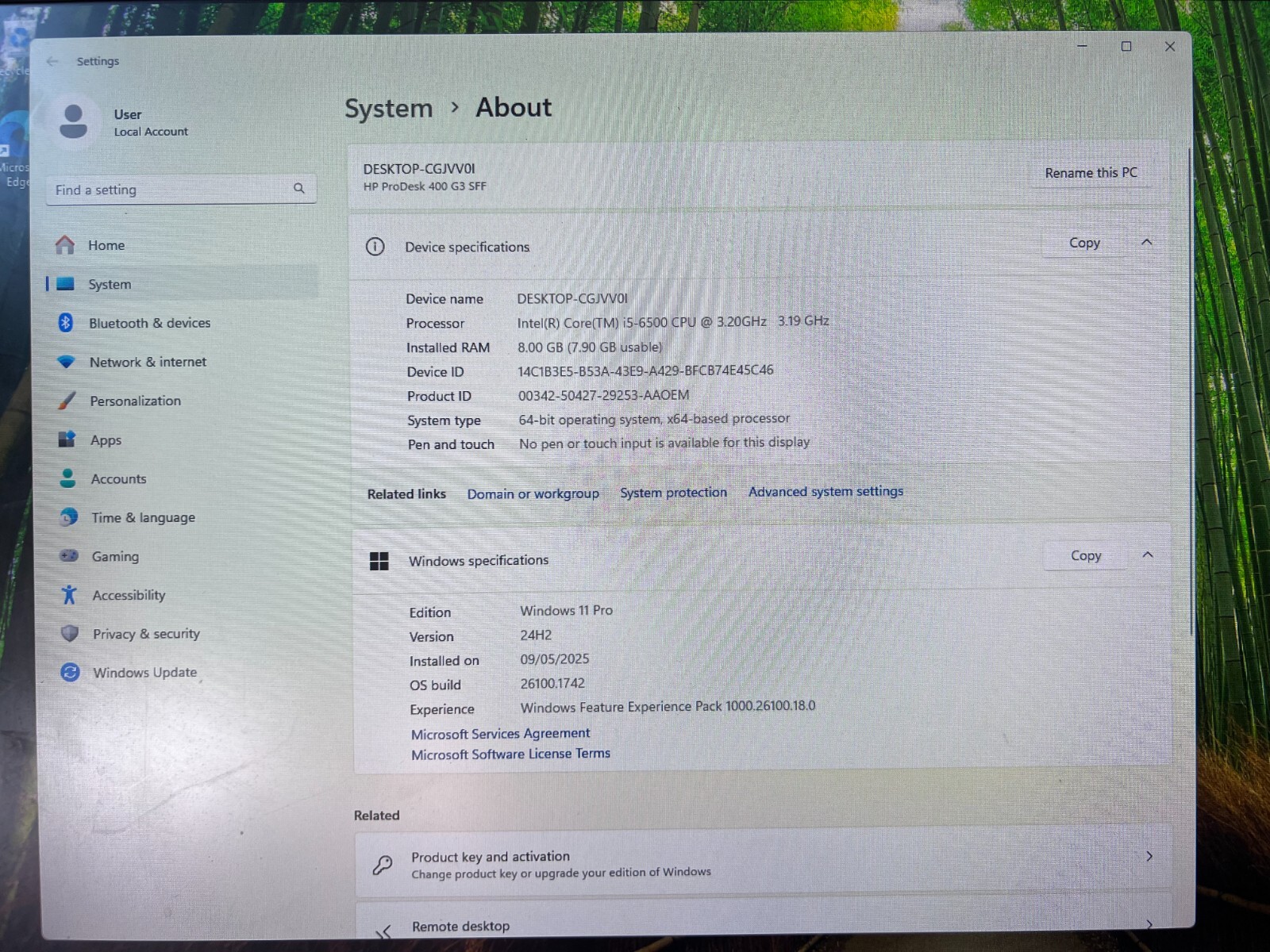Viewport: 1270px width, 952px height.
Task: Click the Bluetooth icon in sidebar
Action: pyautogui.click(x=66, y=322)
